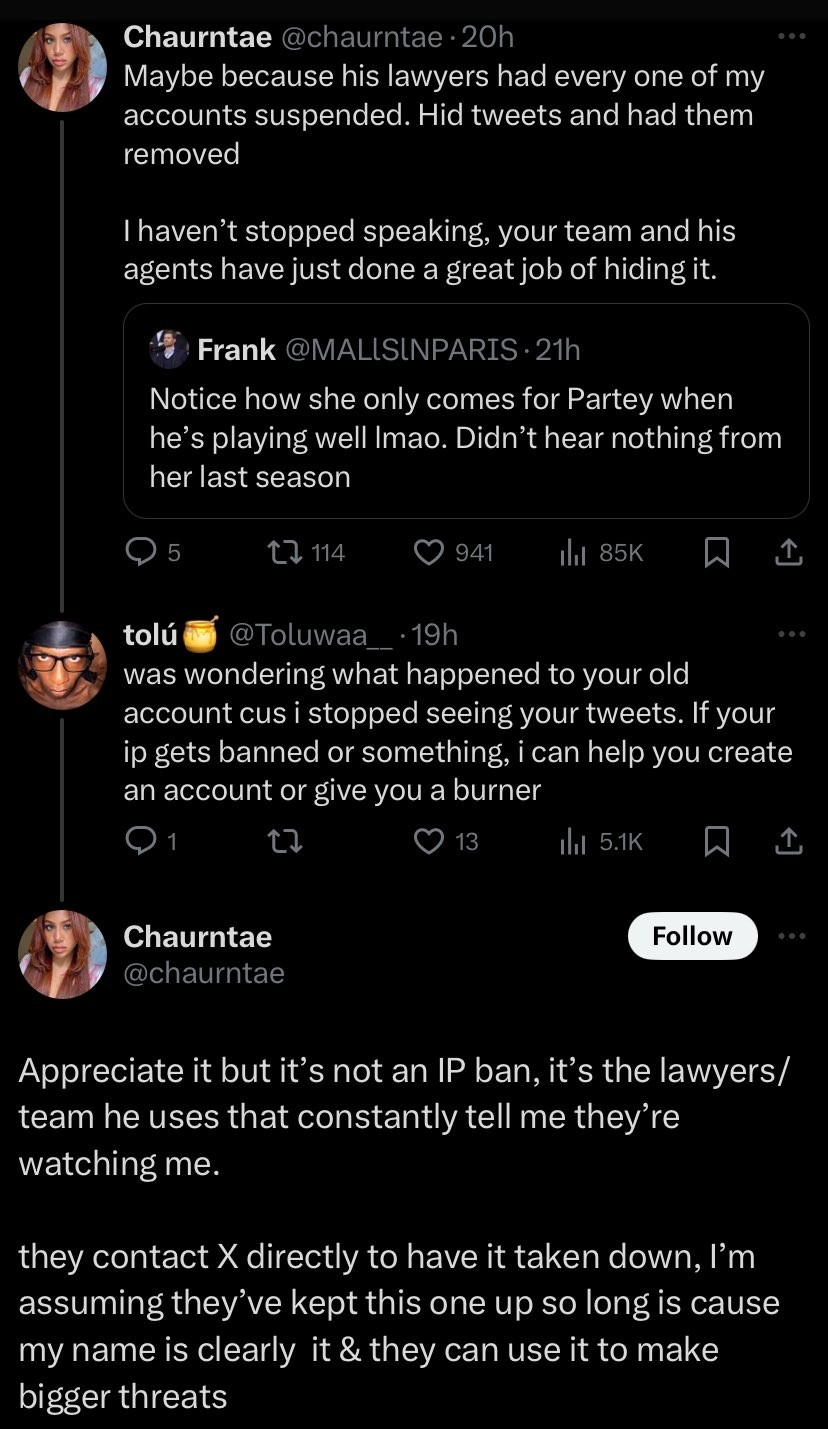Open the @chaurntae handle below main name
This screenshot has width=828, height=1429.
pos(204,973)
